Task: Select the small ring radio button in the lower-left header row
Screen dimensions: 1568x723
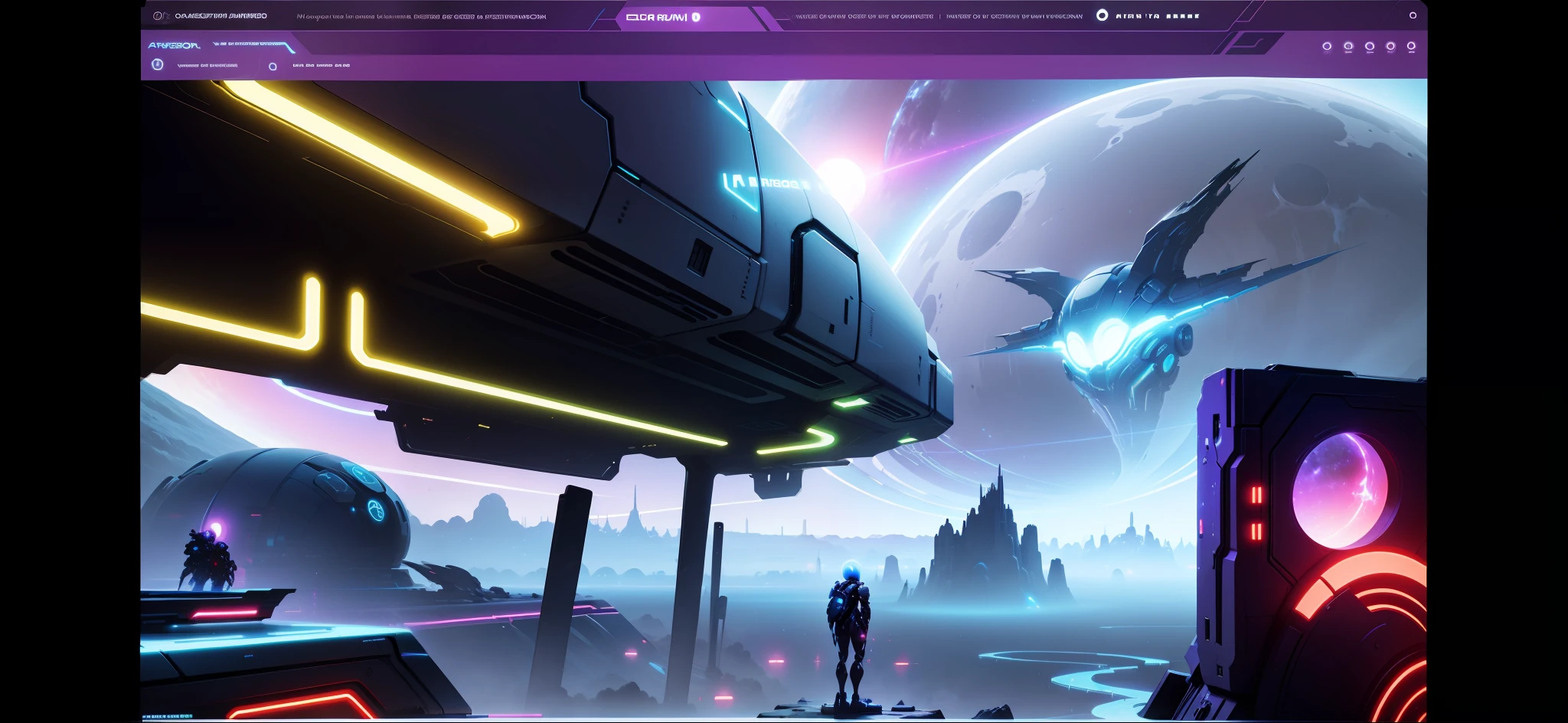Action: pyautogui.click(x=273, y=67)
